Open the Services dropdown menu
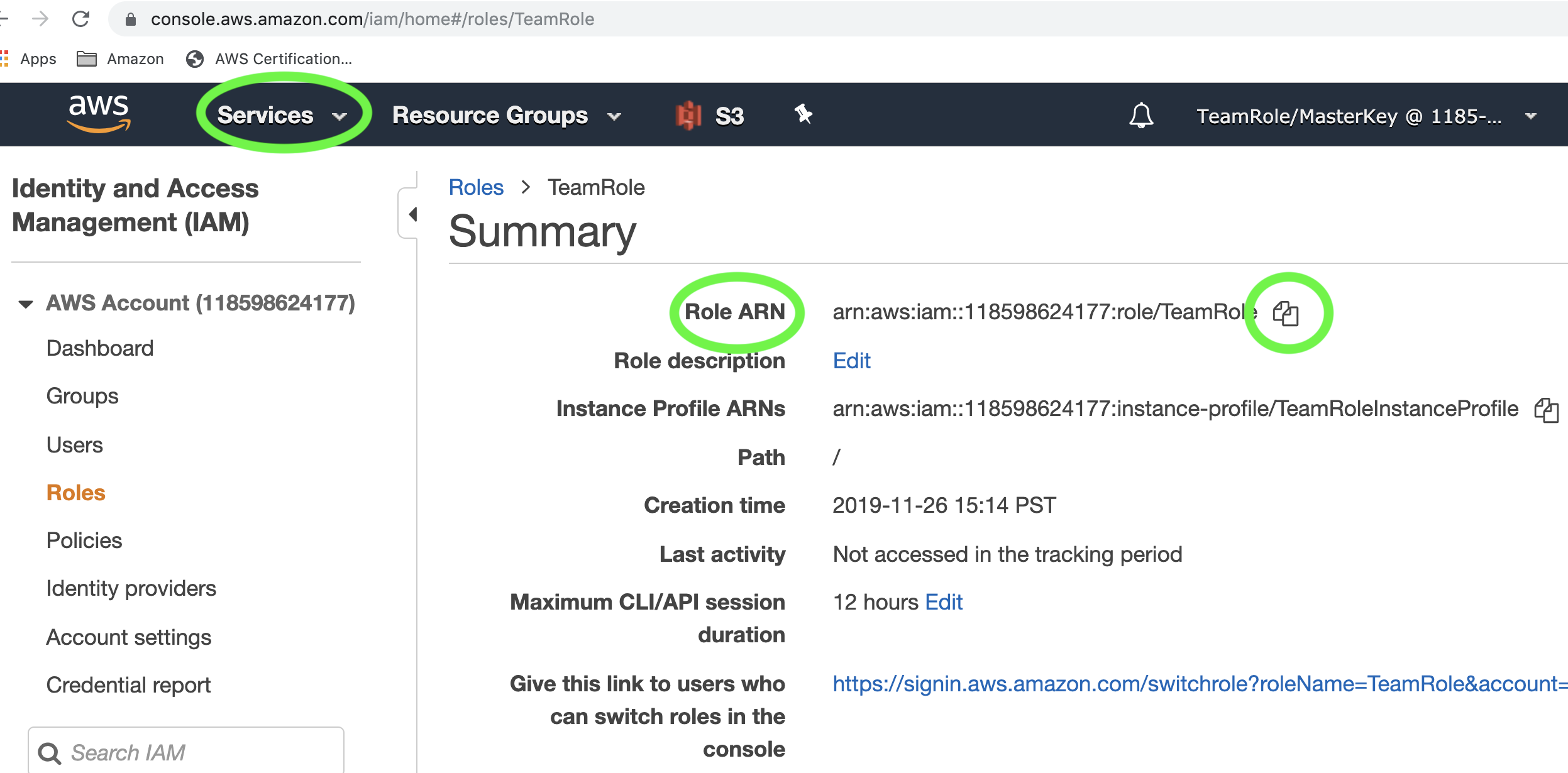This screenshot has width=1568, height=773. [282, 116]
